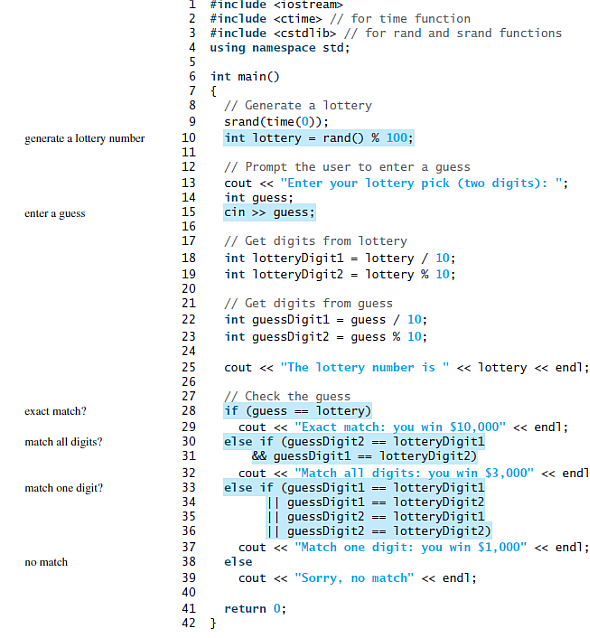Click the highlighted 'int lottery = rand() % 100' line

[x=319, y=138]
